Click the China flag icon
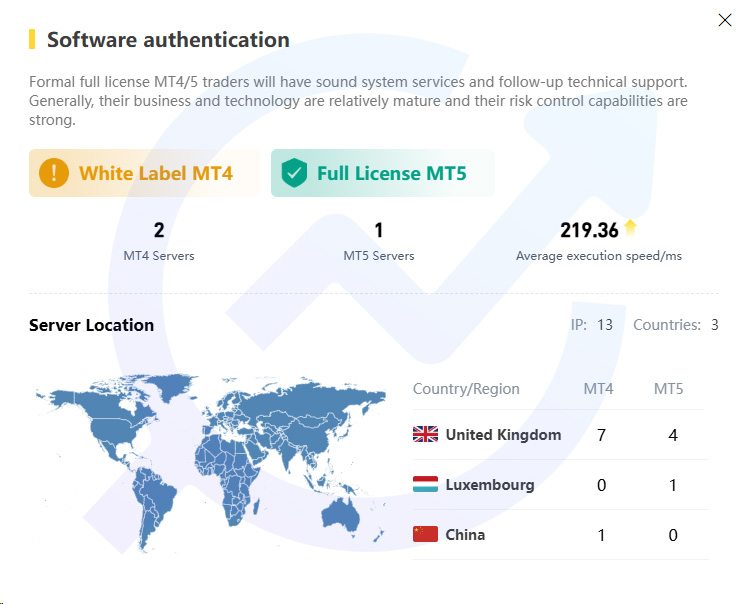The image size is (740, 604). (x=425, y=534)
